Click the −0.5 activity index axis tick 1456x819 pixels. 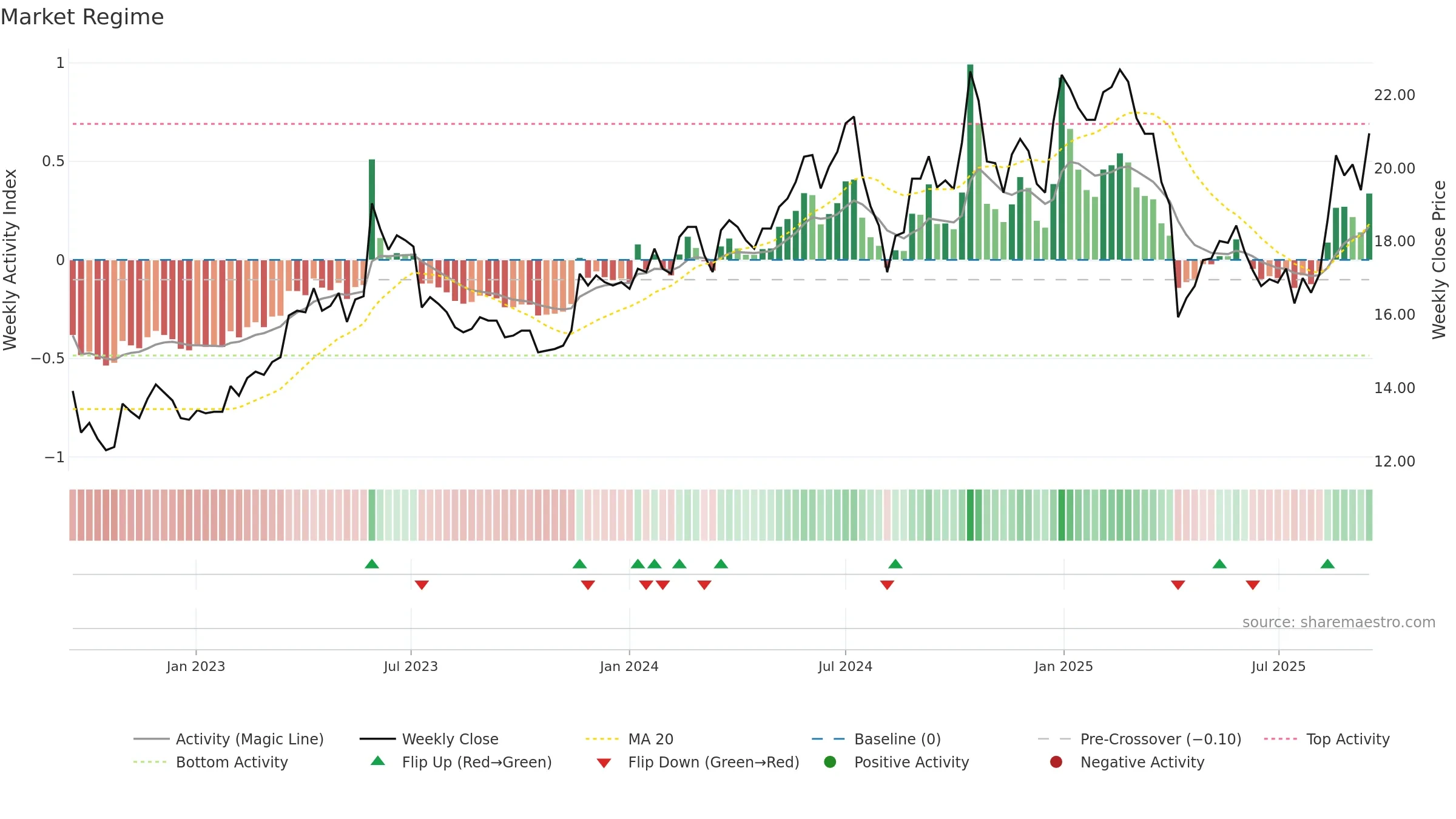point(48,359)
